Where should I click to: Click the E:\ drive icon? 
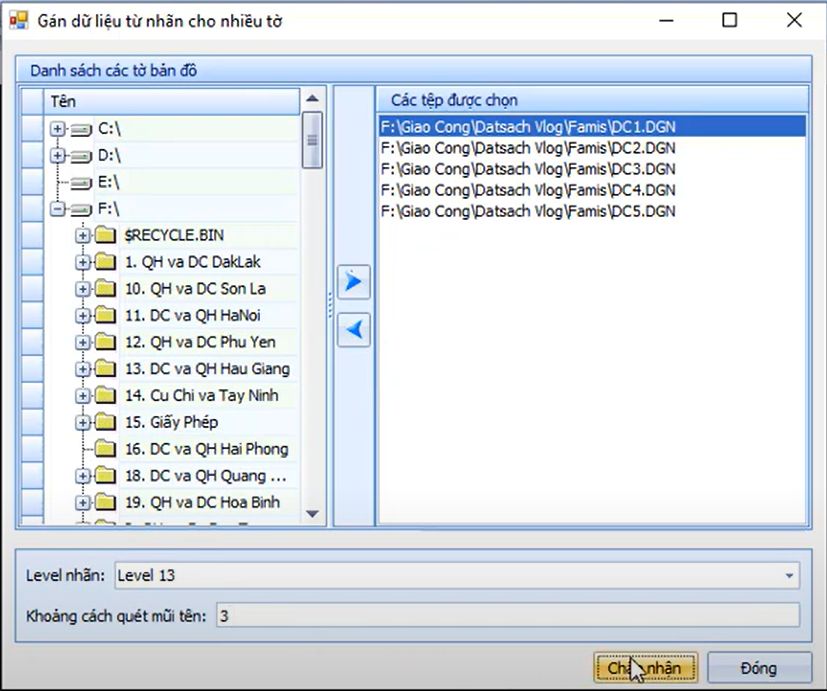(x=81, y=183)
